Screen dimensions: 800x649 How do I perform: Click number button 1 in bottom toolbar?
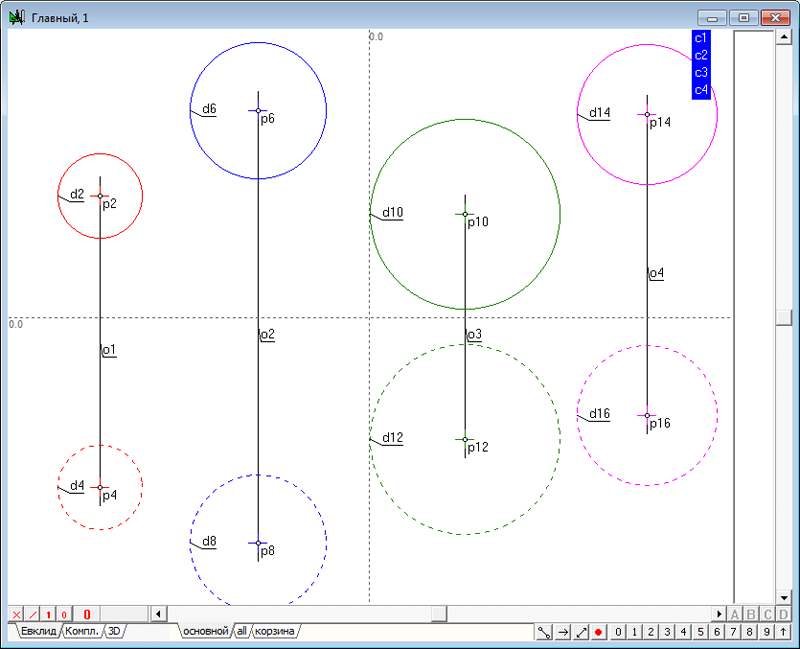[635, 632]
